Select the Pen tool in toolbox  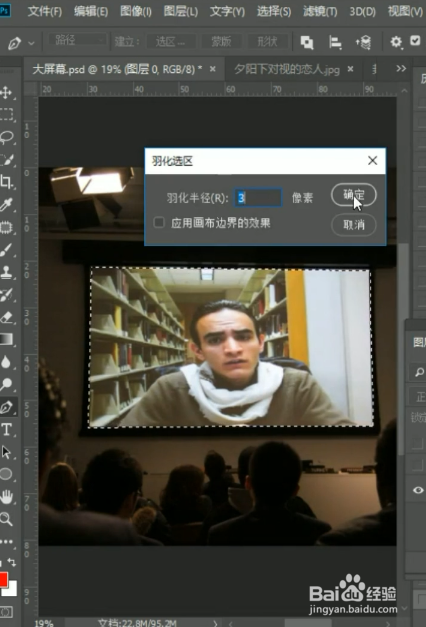coord(6,407)
